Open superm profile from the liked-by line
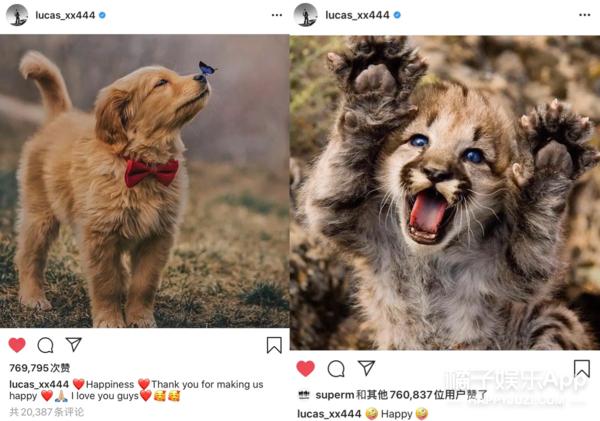 coord(335,395)
